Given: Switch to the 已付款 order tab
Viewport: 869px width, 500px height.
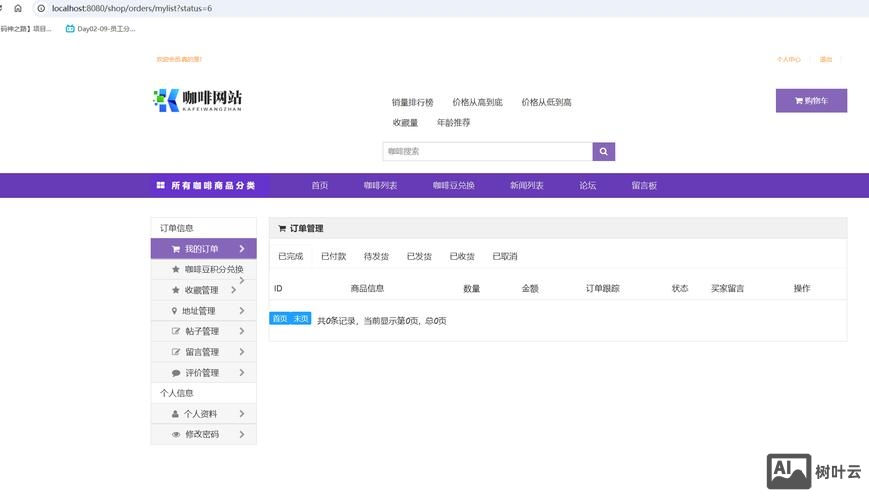Looking at the screenshot, I should click(x=333, y=256).
